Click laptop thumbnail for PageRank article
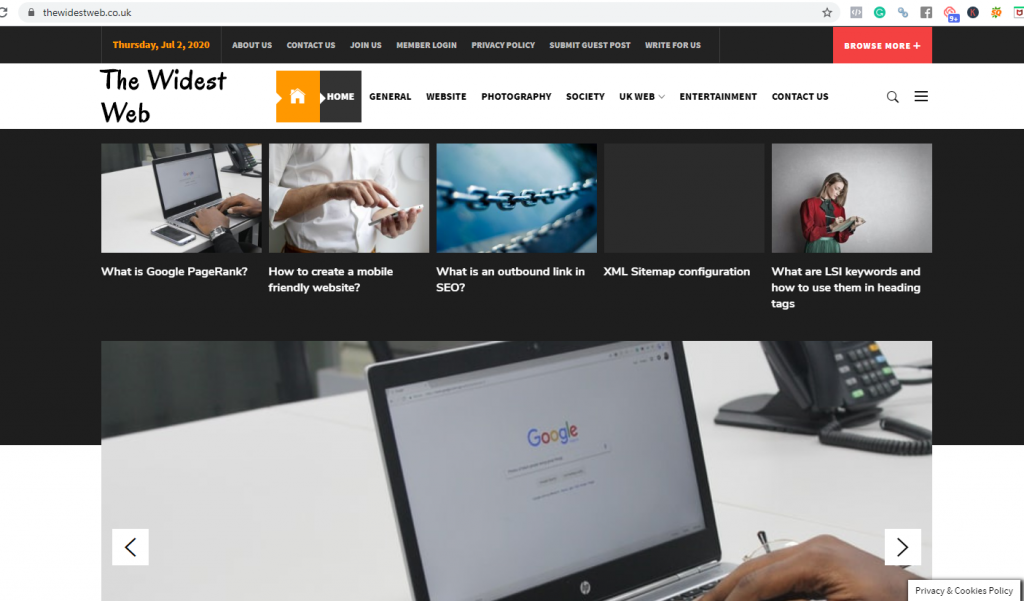This screenshot has width=1024, height=601. (x=181, y=198)
